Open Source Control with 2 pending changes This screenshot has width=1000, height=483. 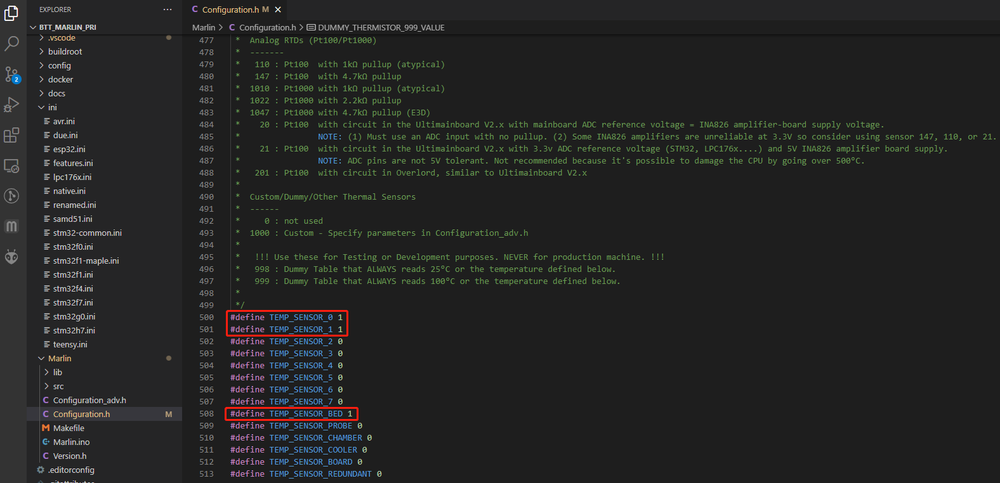(x=12, y=74)
